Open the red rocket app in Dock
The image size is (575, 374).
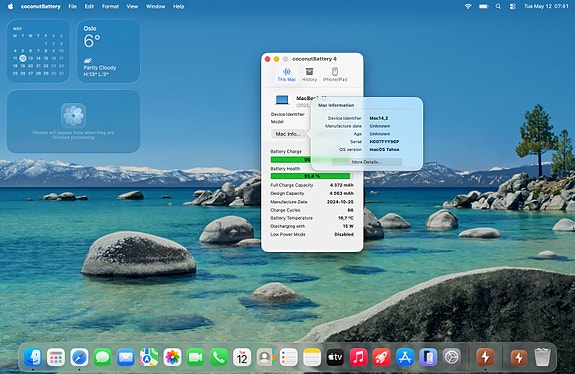(382, 357)
